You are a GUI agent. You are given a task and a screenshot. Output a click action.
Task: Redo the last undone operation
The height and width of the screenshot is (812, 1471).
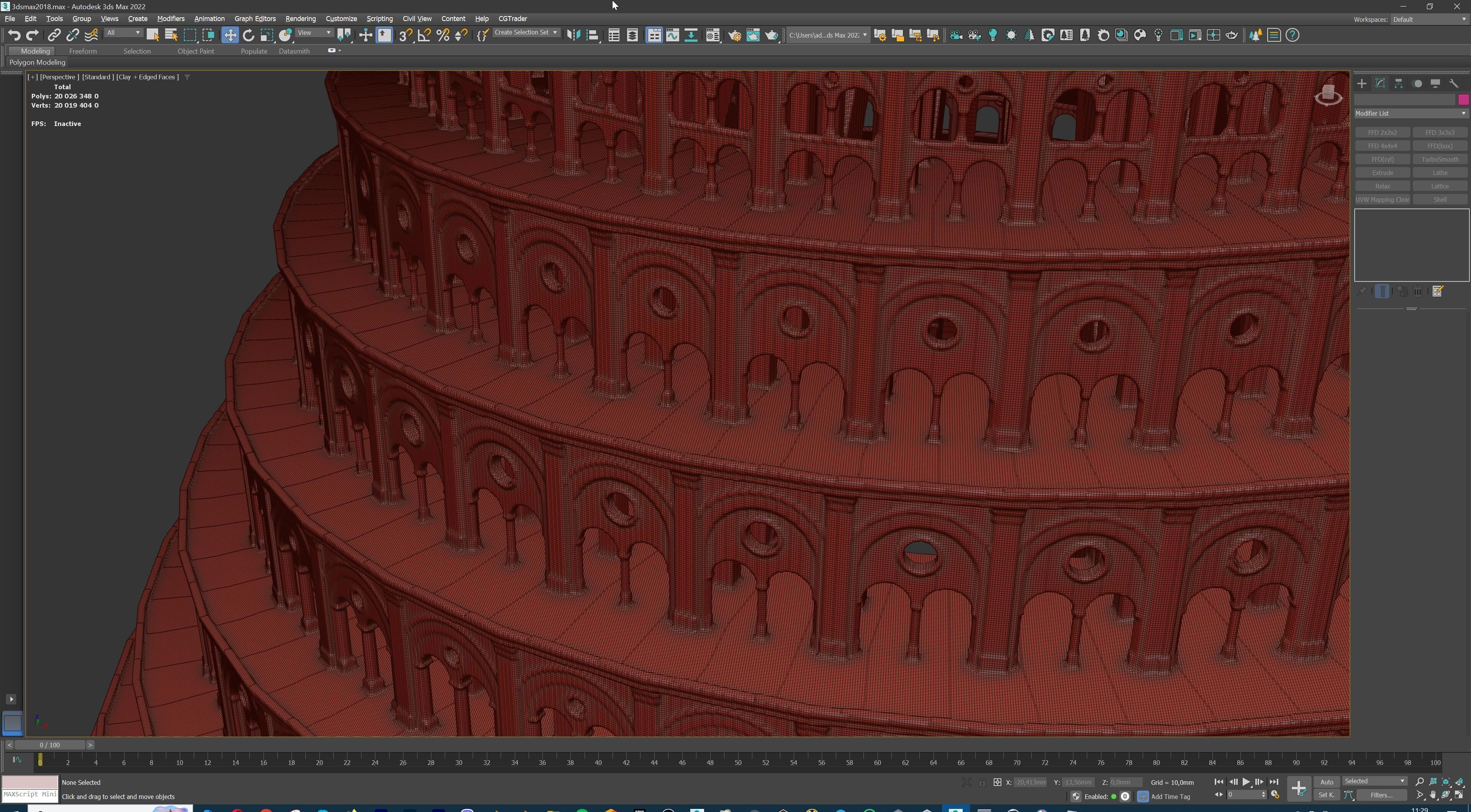pos(33,35)
